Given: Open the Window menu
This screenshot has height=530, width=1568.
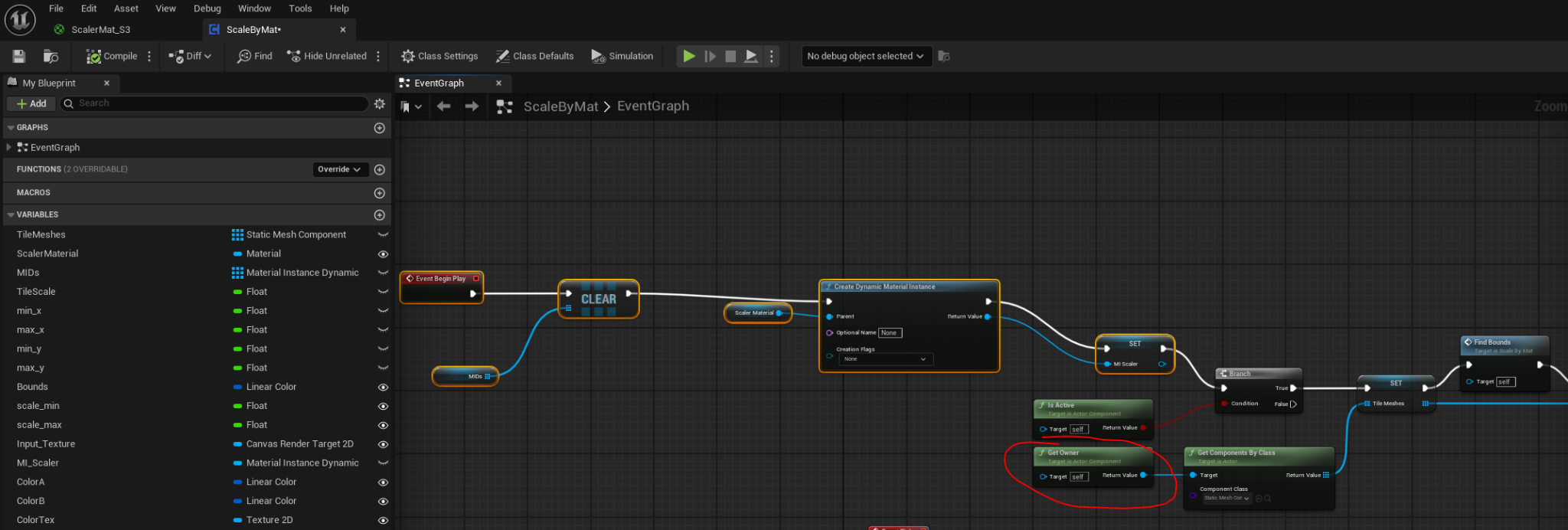Looking at the screenshot, I should click(254, 8).
